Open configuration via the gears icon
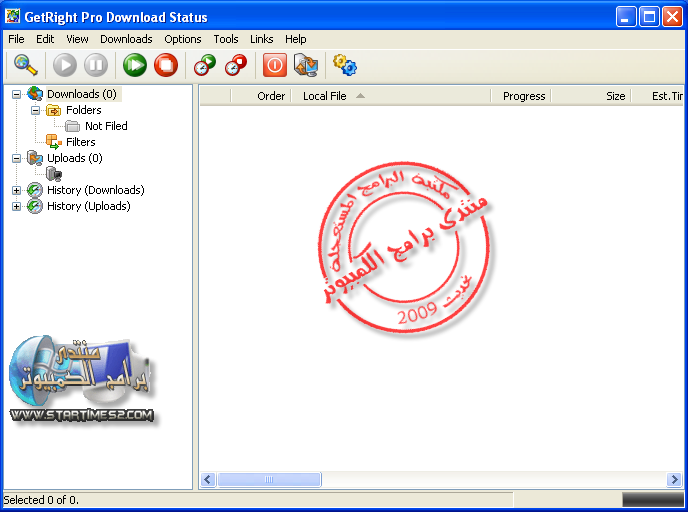 click(345, 65)
